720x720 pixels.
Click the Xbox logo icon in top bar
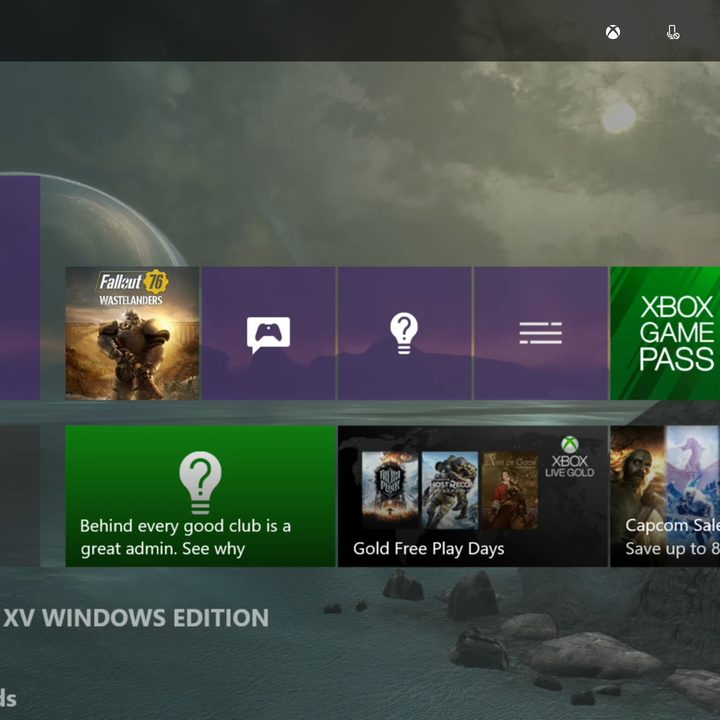pos(613,33)
